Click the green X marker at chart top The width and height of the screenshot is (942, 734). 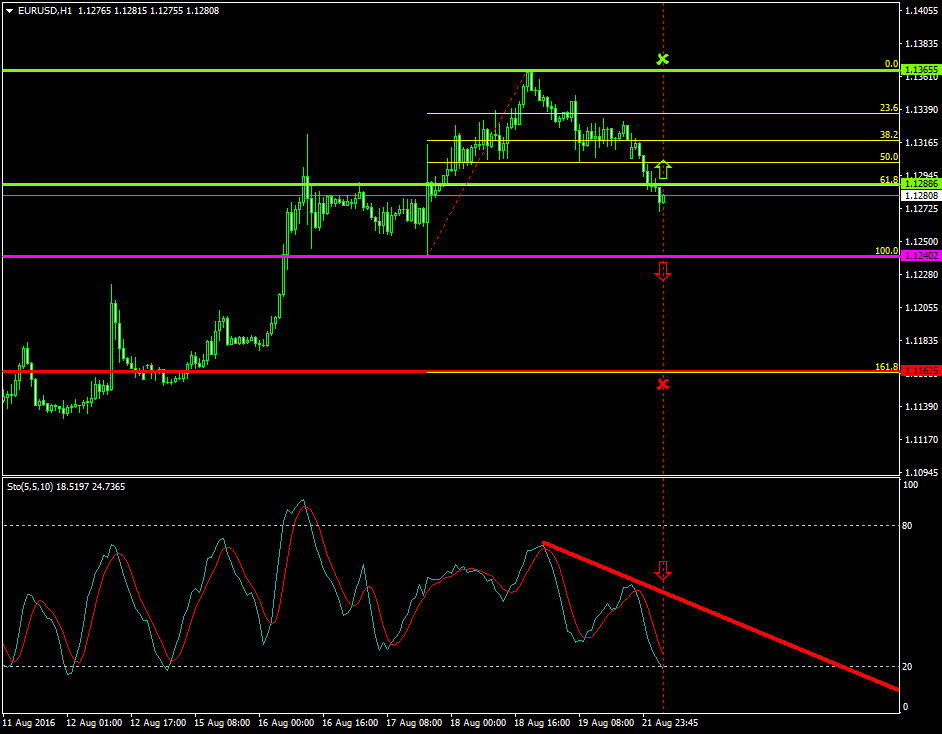(x=662, y=59)
